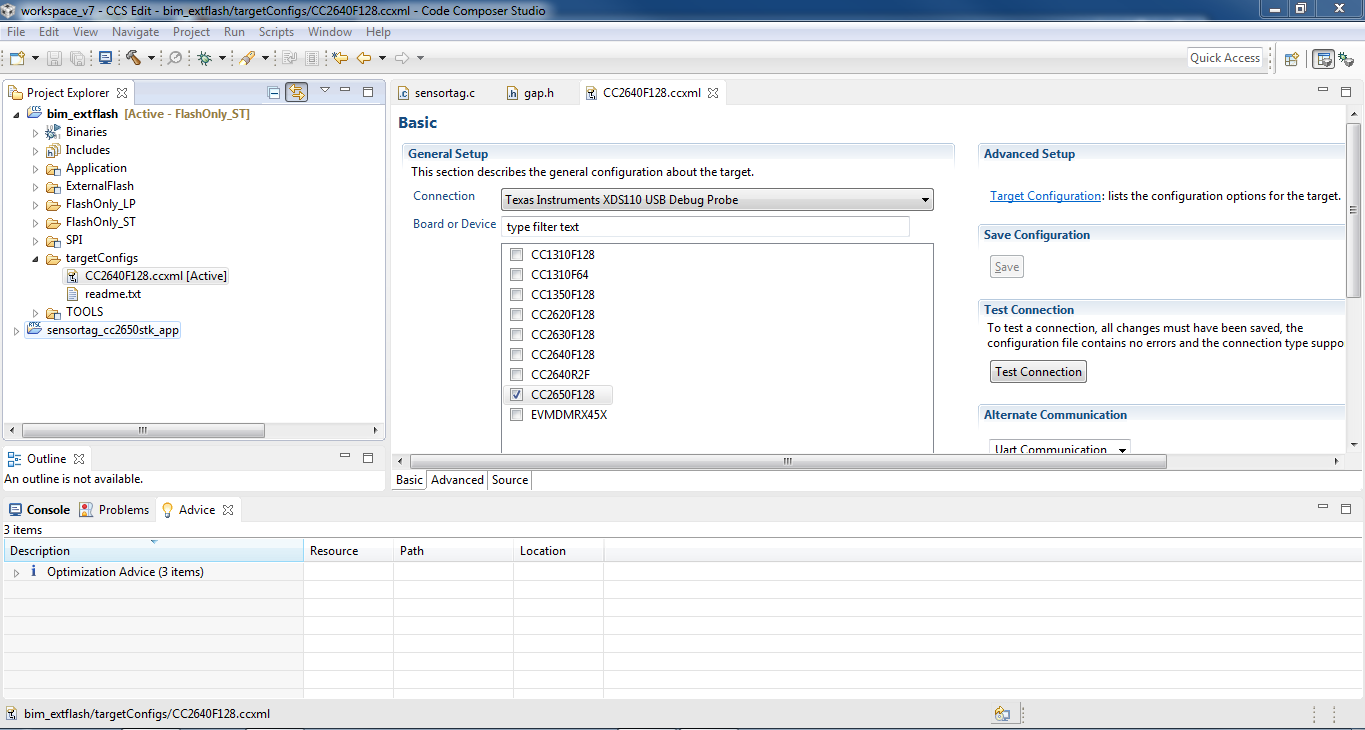The height and width of the screenshot is (730, 1365).
Task: Click the Back navigation arrow icon
Action: (x=364, y=58)
